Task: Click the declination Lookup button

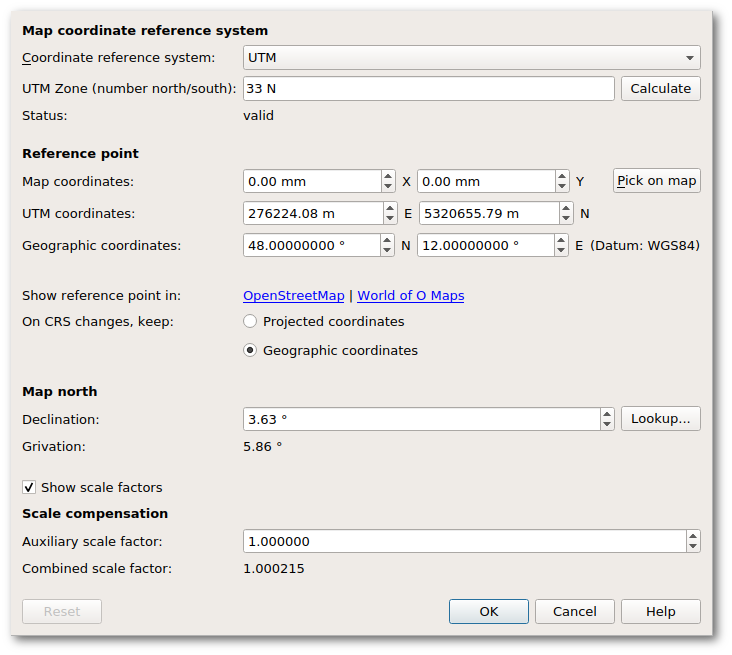Action: pyautogui.click(x=661, y=418)
